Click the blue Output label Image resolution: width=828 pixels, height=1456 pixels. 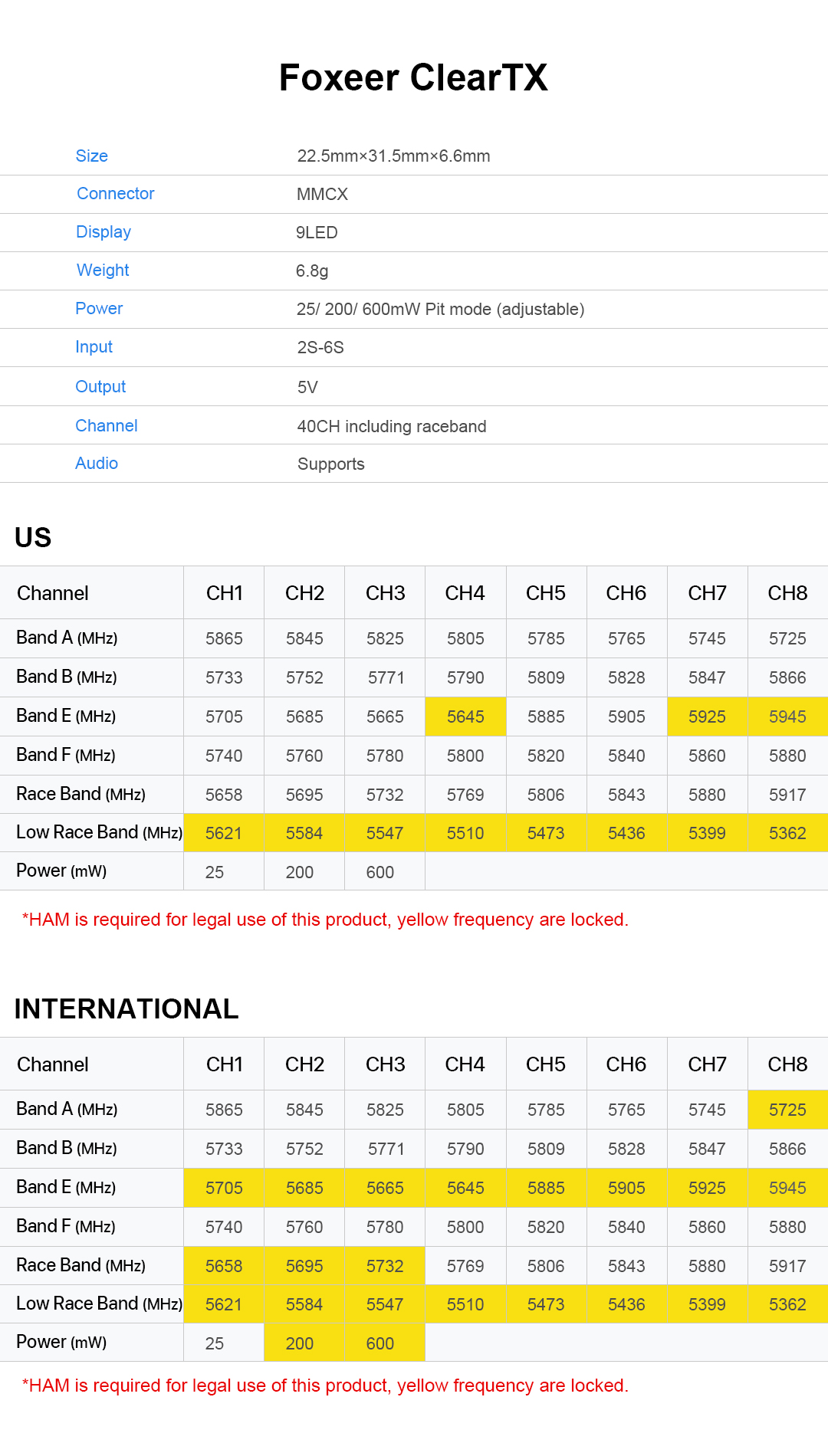click(100, 386)
